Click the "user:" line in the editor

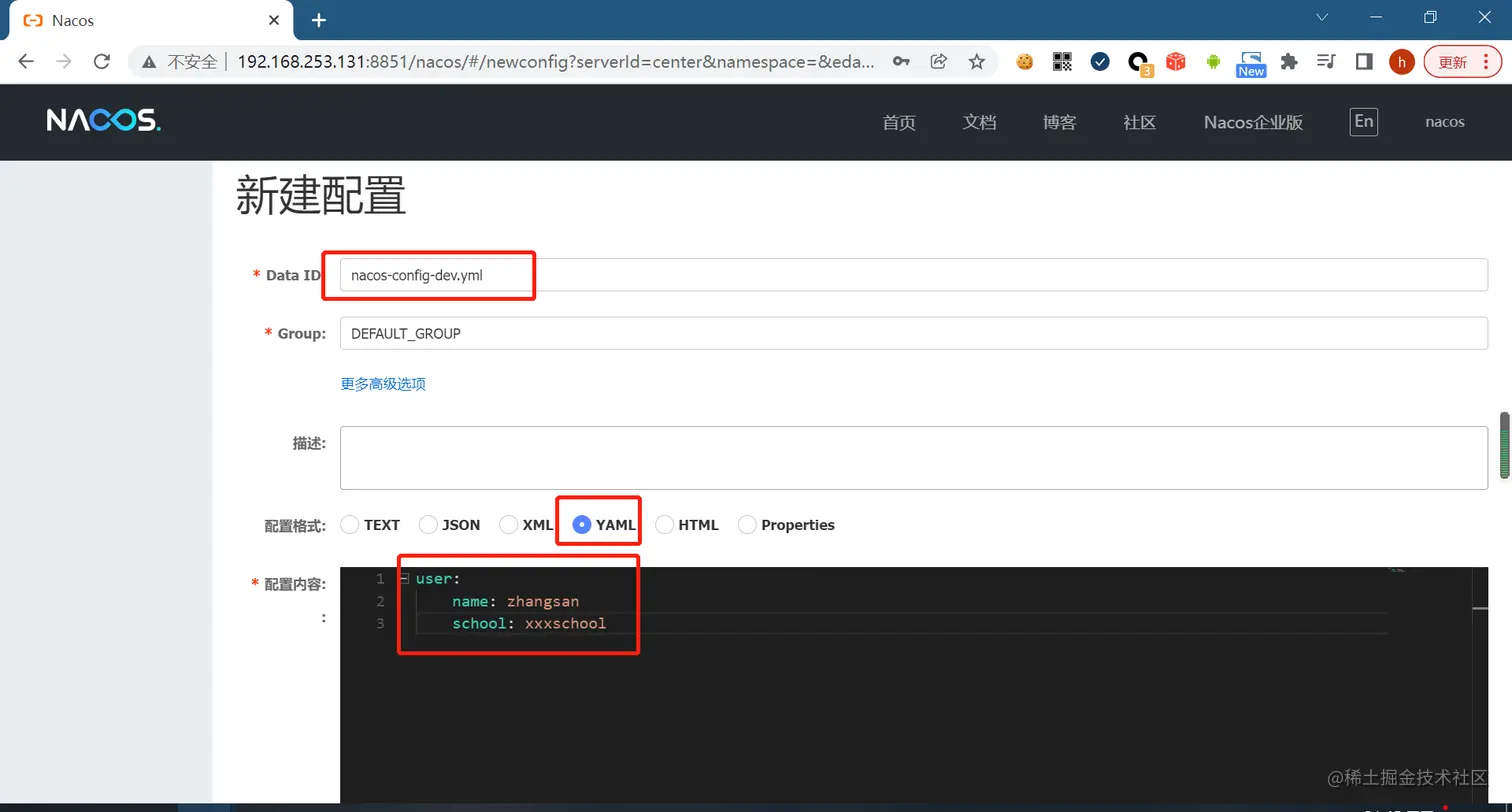click(438, 579)
